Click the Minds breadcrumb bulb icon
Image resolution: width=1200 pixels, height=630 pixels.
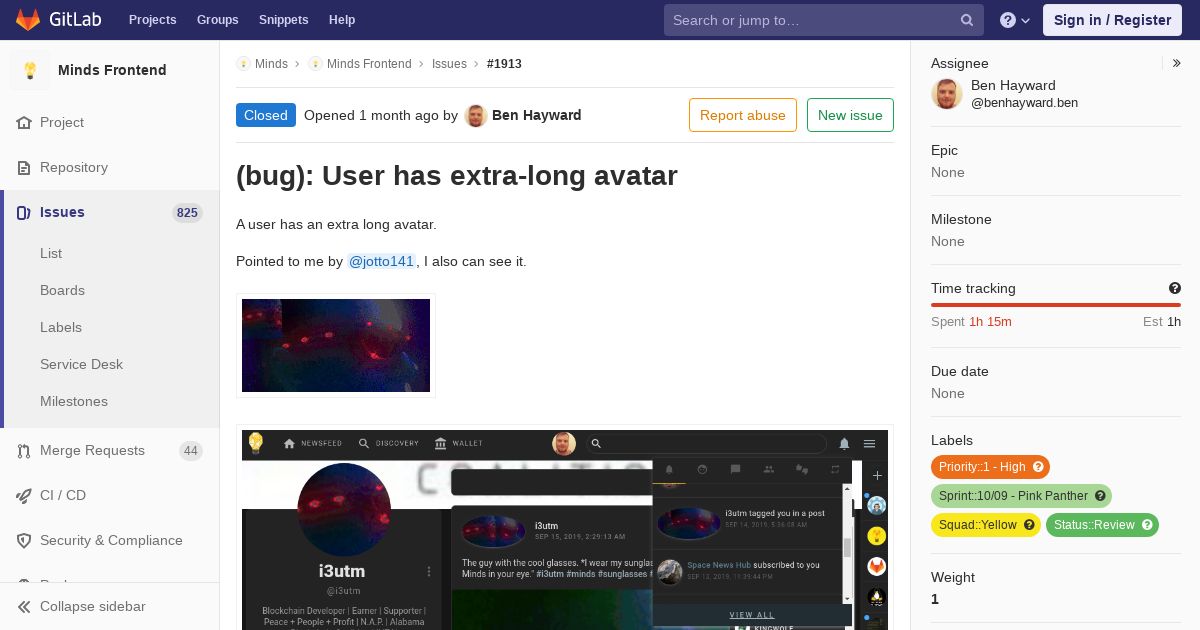coord(243,64)
